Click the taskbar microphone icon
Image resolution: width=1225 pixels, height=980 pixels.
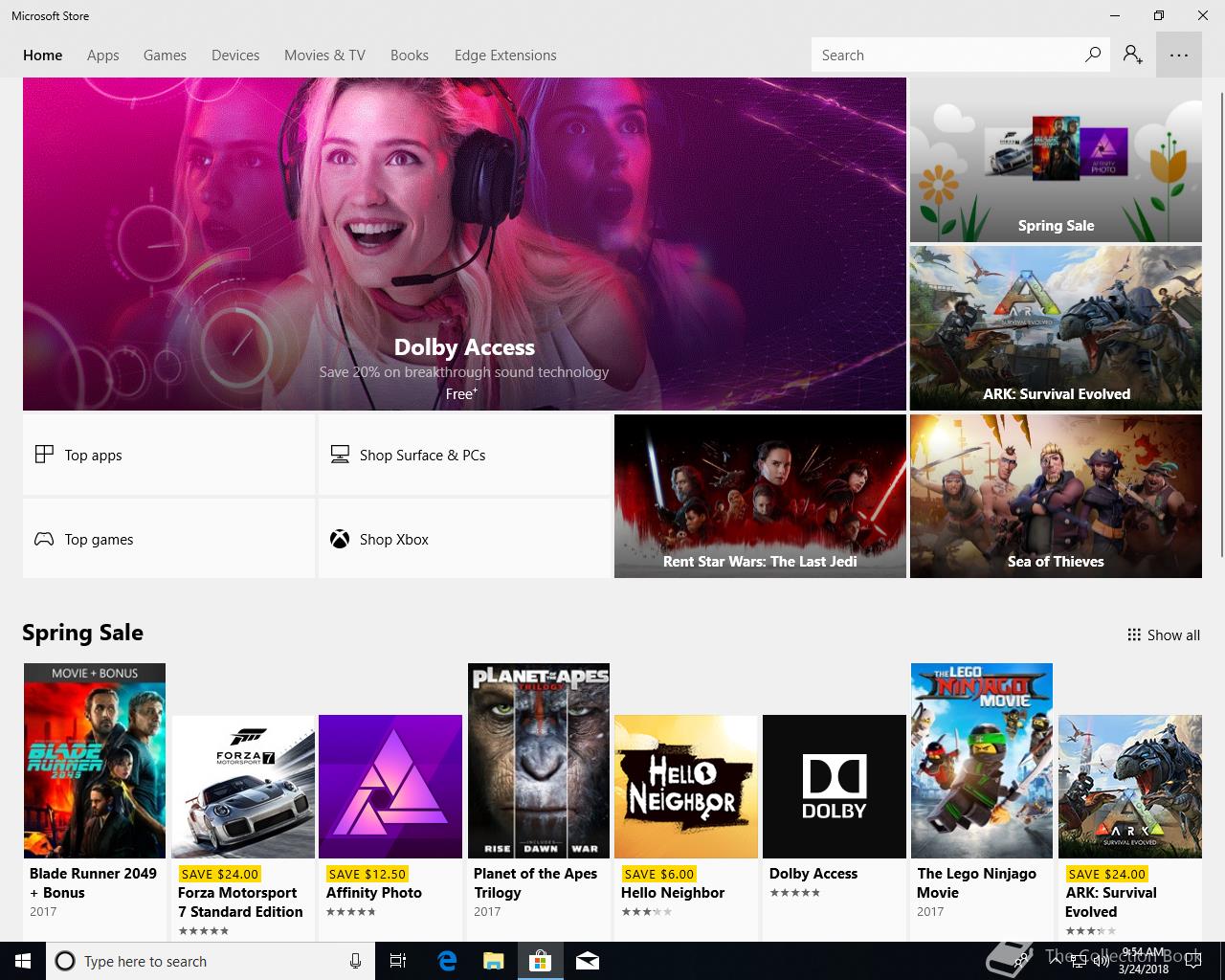(355, 961)
